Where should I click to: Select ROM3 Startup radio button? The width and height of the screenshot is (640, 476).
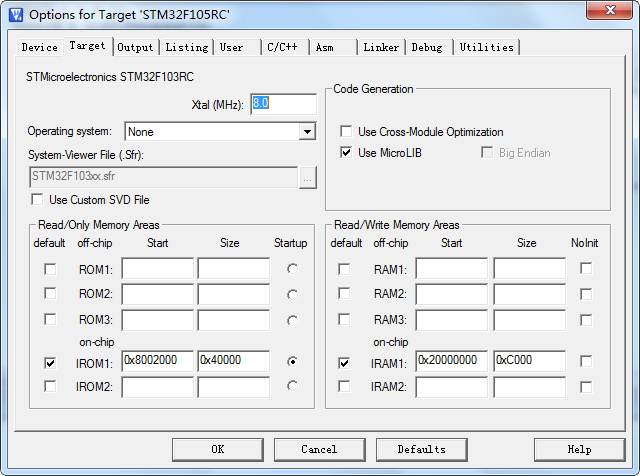pos(292,320)
